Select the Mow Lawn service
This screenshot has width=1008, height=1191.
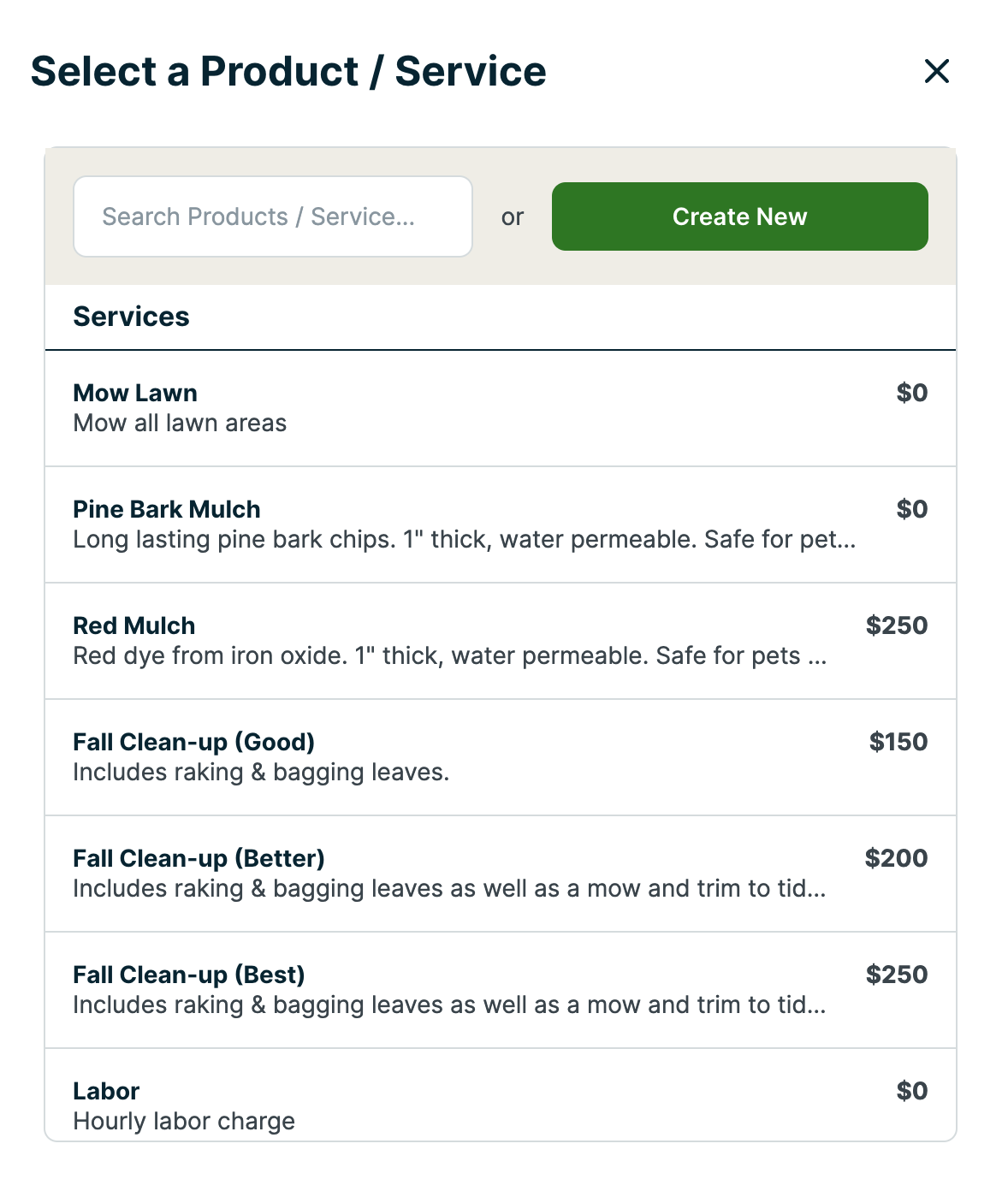pyautogui.click(x=135, y=394)
